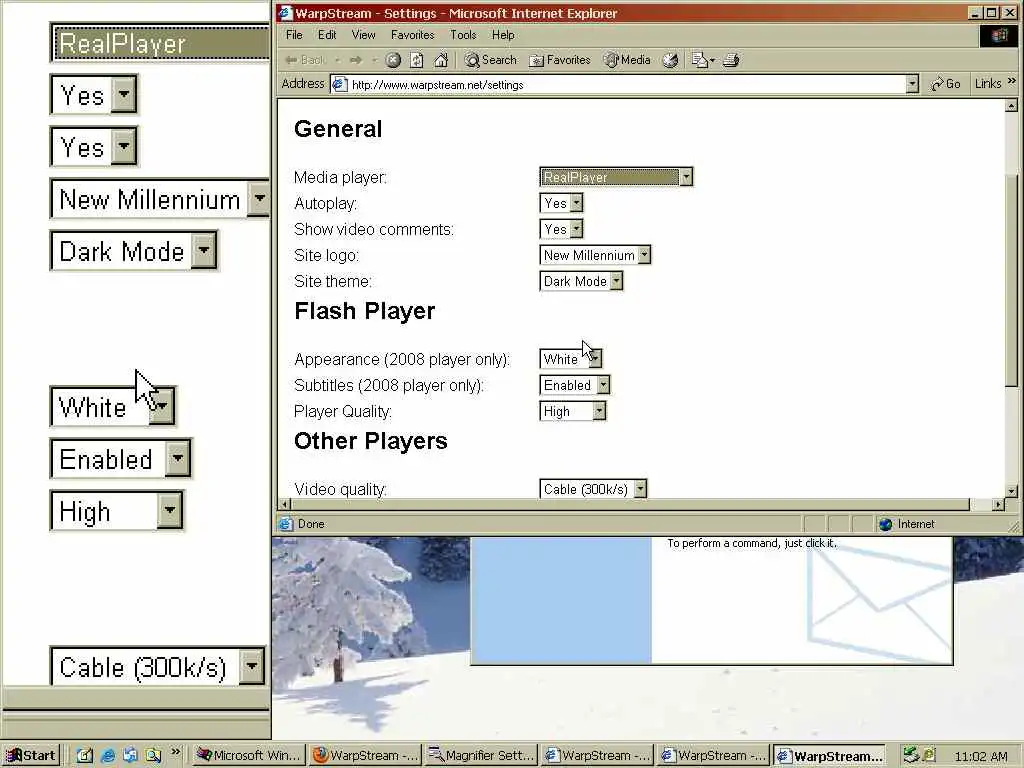Viewport: 1024px width, 768px height.
Task: Open the Appearance dropdown showing White
Action: [x=571, y=359]
